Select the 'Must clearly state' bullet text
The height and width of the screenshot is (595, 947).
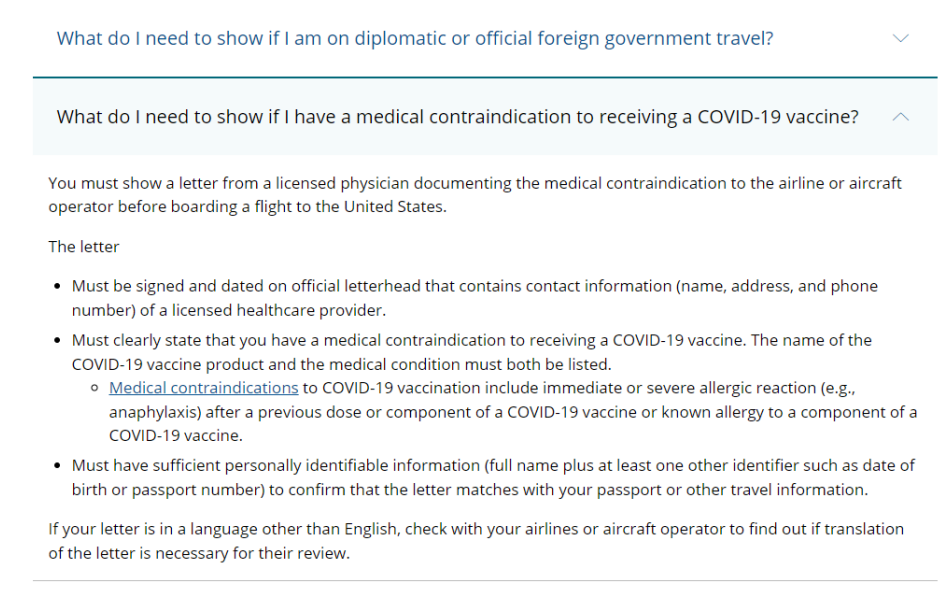click(x=471, y=352)
